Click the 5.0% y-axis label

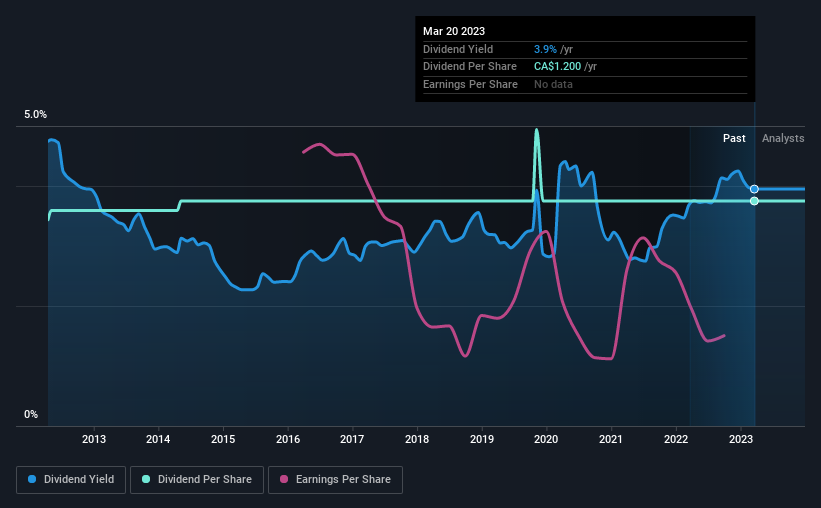point(35,115)
